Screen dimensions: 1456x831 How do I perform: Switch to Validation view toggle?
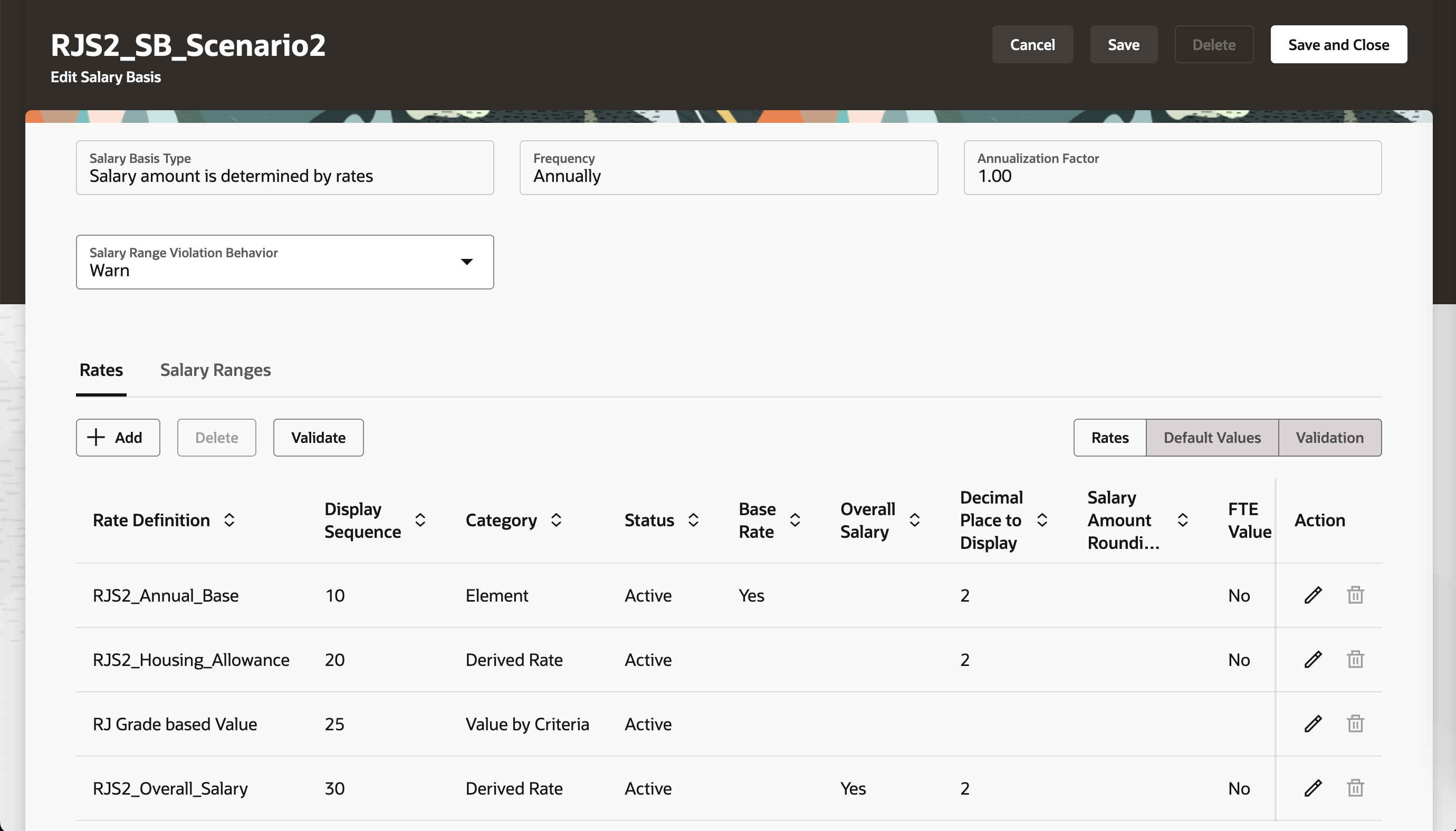(x=1329, y=438)
